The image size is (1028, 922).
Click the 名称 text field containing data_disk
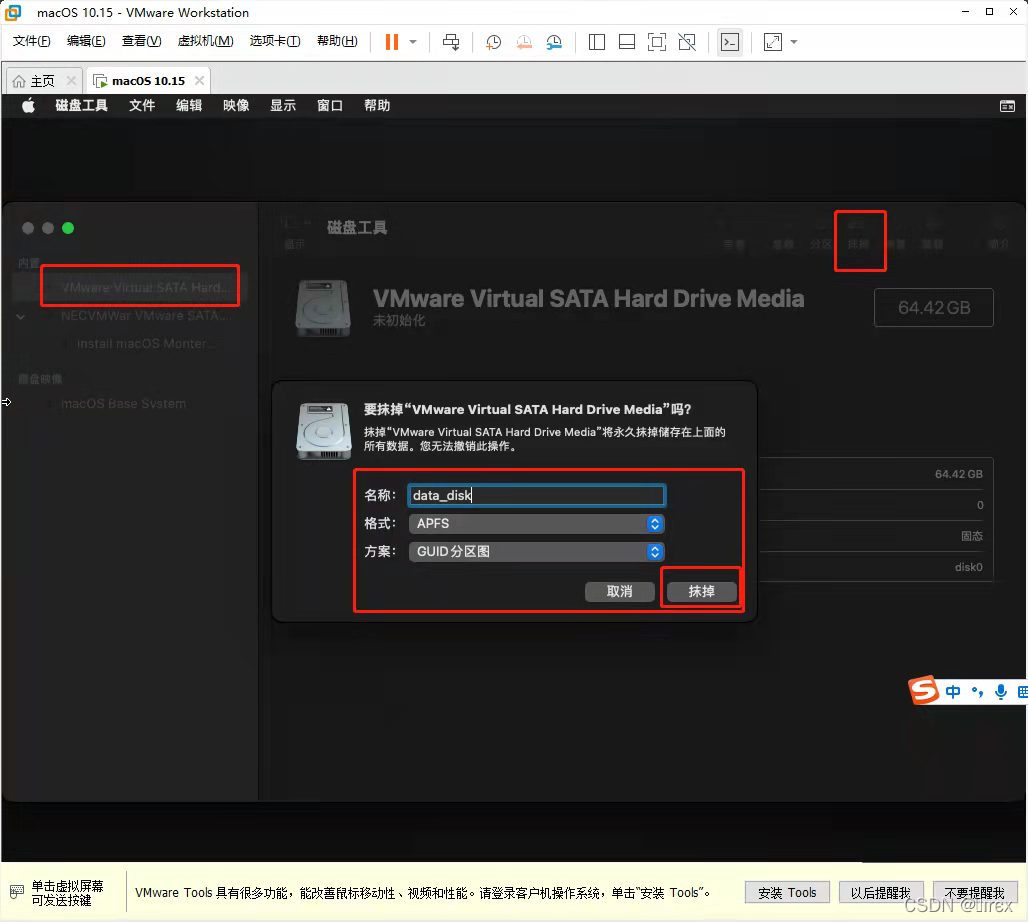(x=536, y=495)
